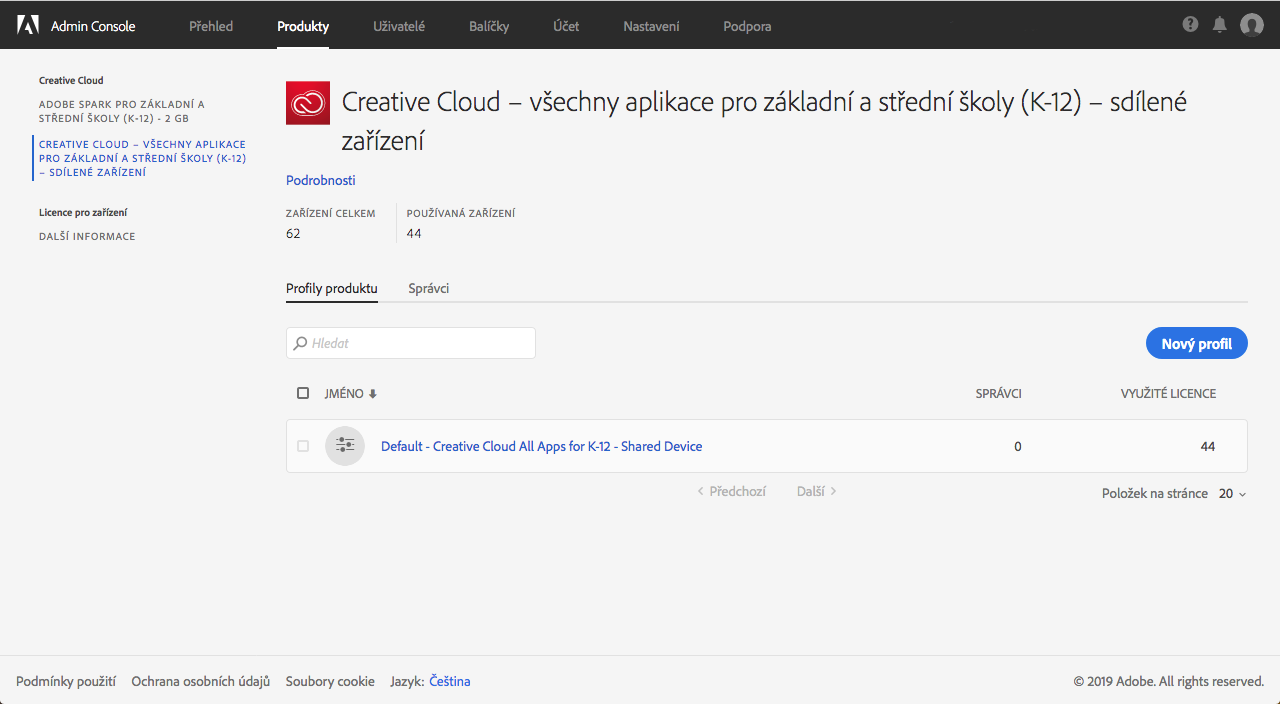Viewport: 1280px width, 704px height.
Task: Open notifications bell icon
Action: pyautogui.click(x=1219, y=25)
